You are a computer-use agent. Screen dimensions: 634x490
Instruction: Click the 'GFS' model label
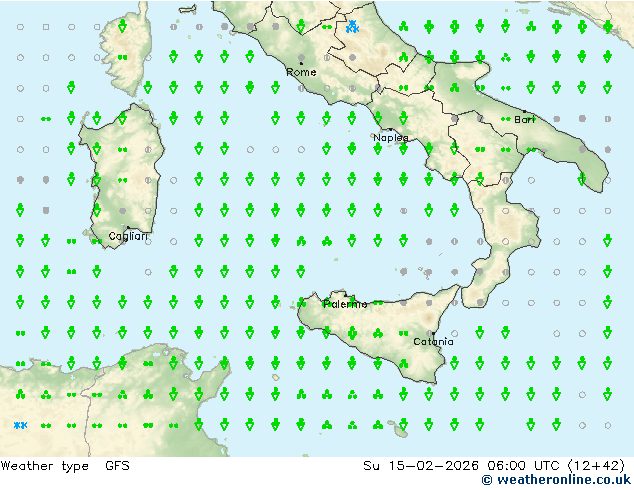[x=117, y=466]
